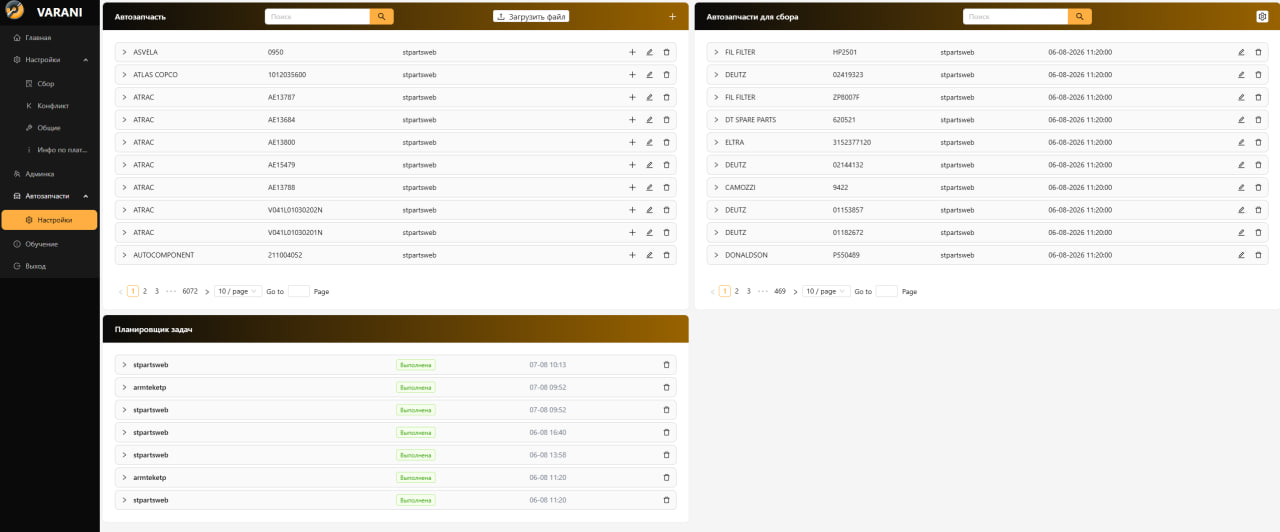The width and height of the screenshot is (1280, 532).
Task: Open Главная in the sidebar
Action: tap(50, 38)
